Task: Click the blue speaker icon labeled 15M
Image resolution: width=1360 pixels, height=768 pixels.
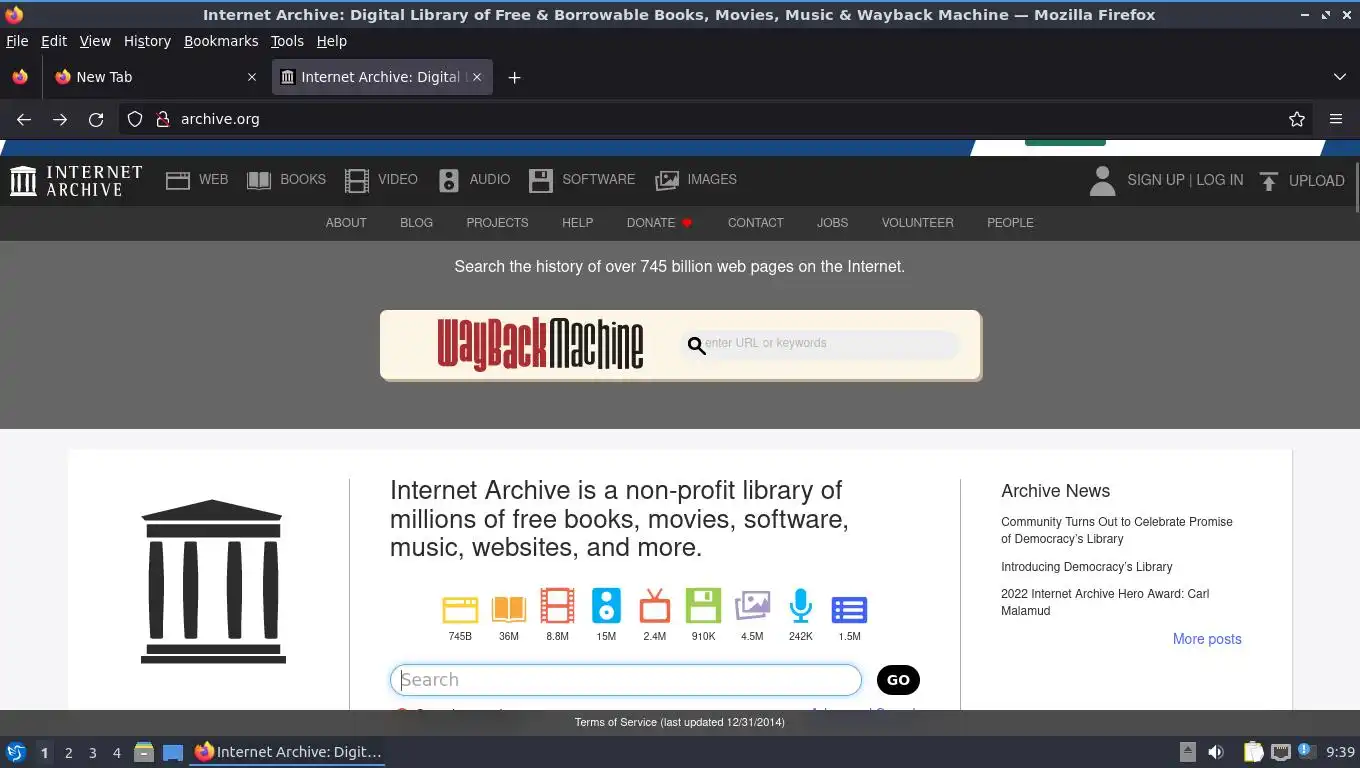Action: tap(606, 606)
